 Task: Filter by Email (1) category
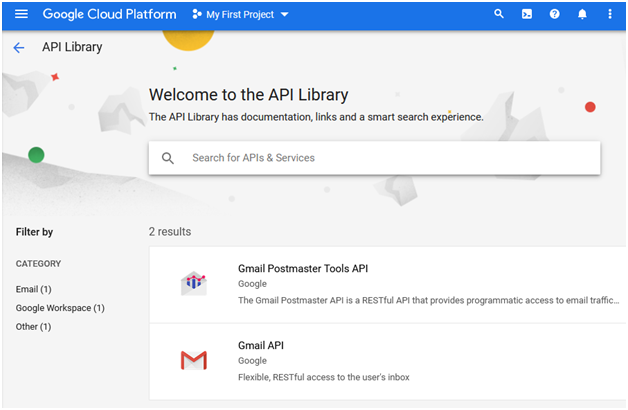click(x=34, y=289)
